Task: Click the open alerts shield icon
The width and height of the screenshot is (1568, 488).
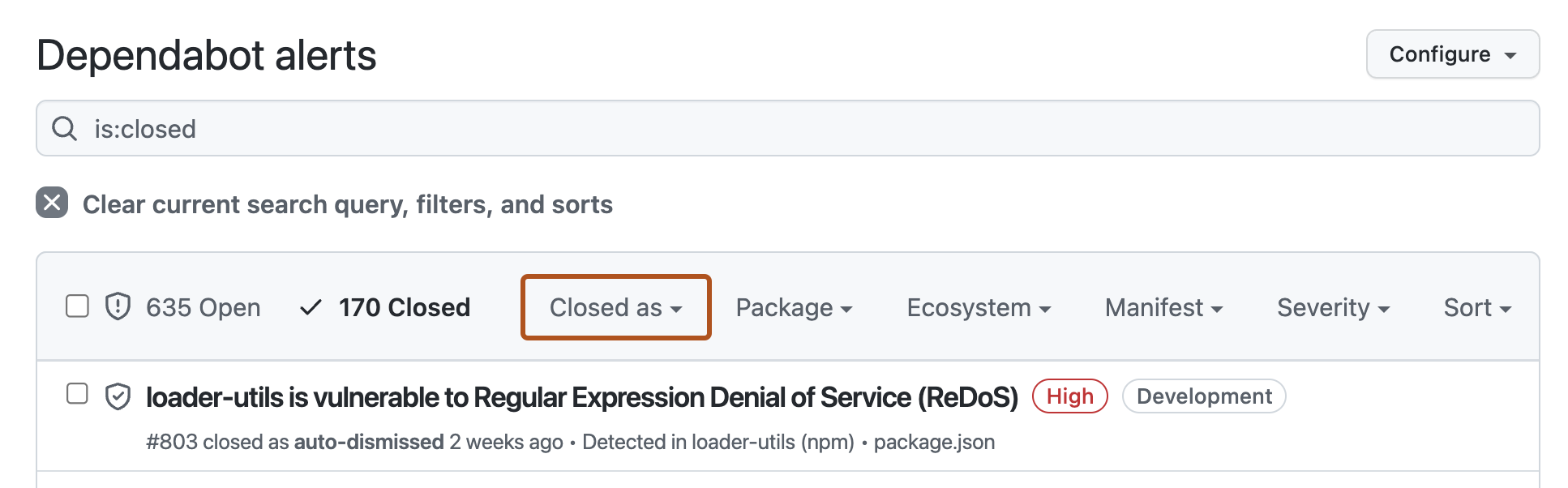Action: coord(114,307)
